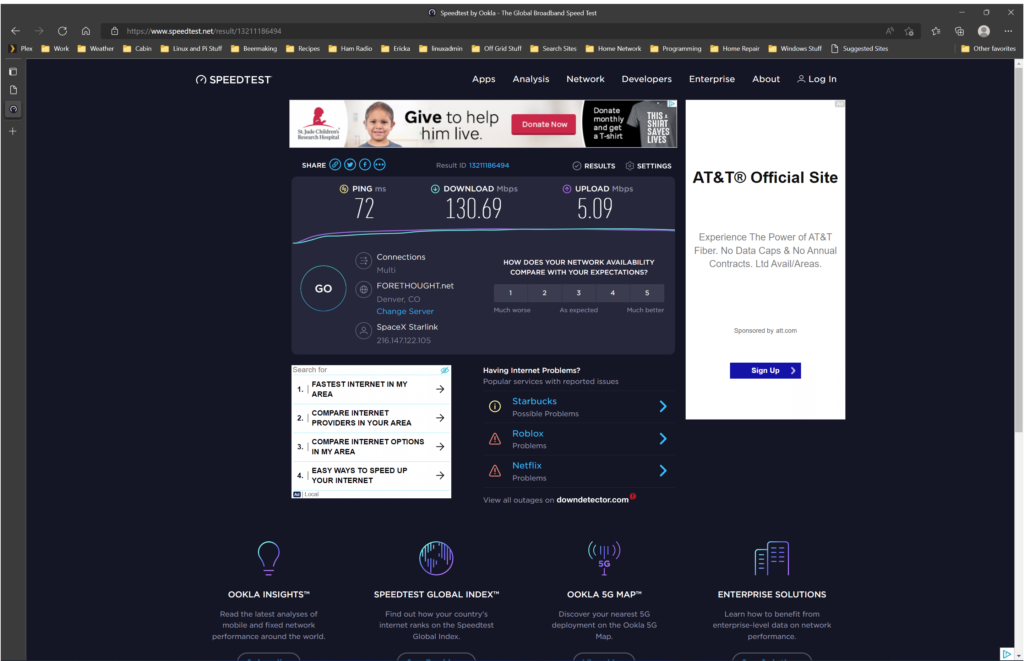
Task: Rate network availability as 5 Much better
Action: pyautogui.click(x=646, y=292)
